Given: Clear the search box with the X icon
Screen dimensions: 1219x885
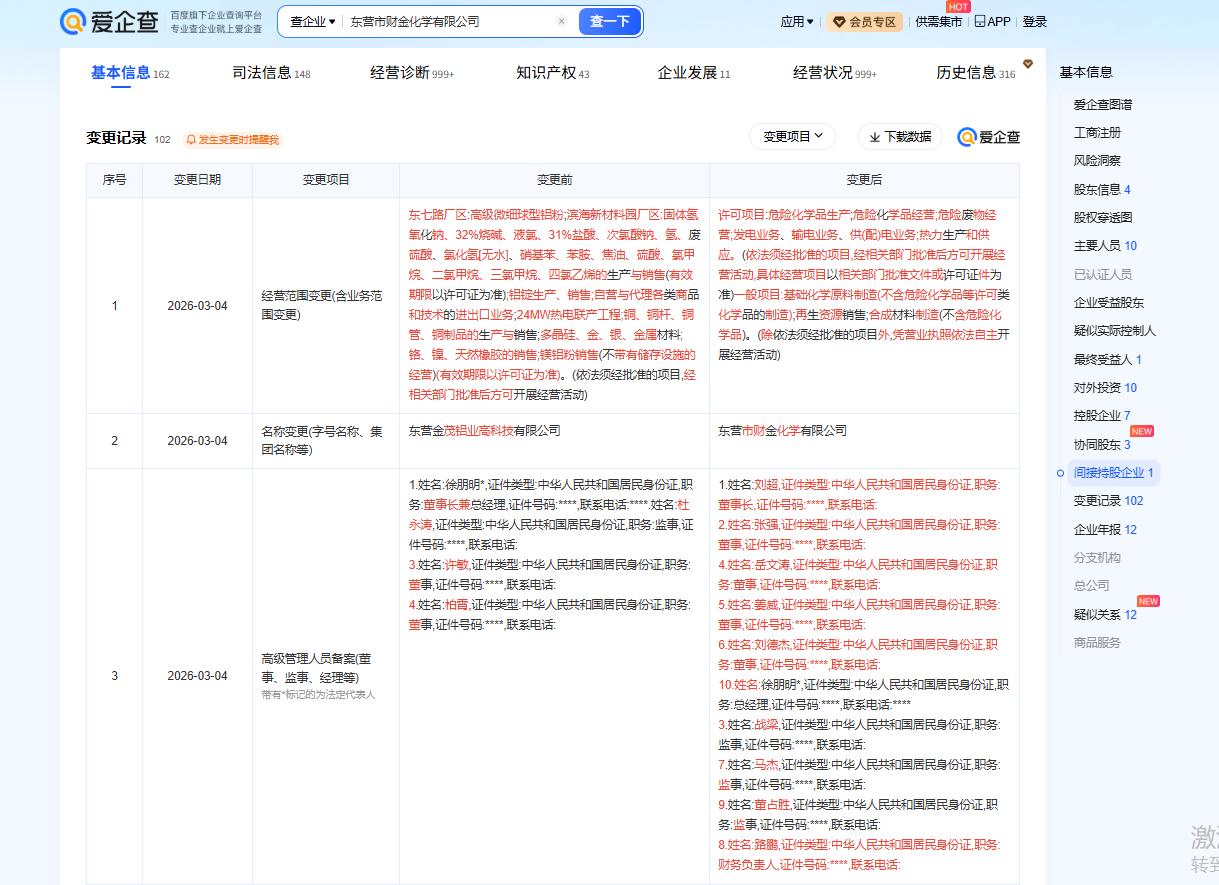Looking at the screenshot, I should [561, 21].
